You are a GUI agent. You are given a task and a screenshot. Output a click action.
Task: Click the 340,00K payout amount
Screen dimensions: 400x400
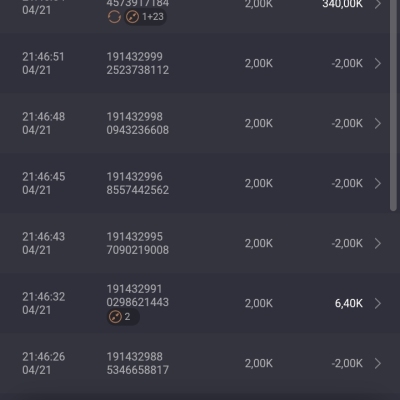pyautogui.click(x=343, y=4)
